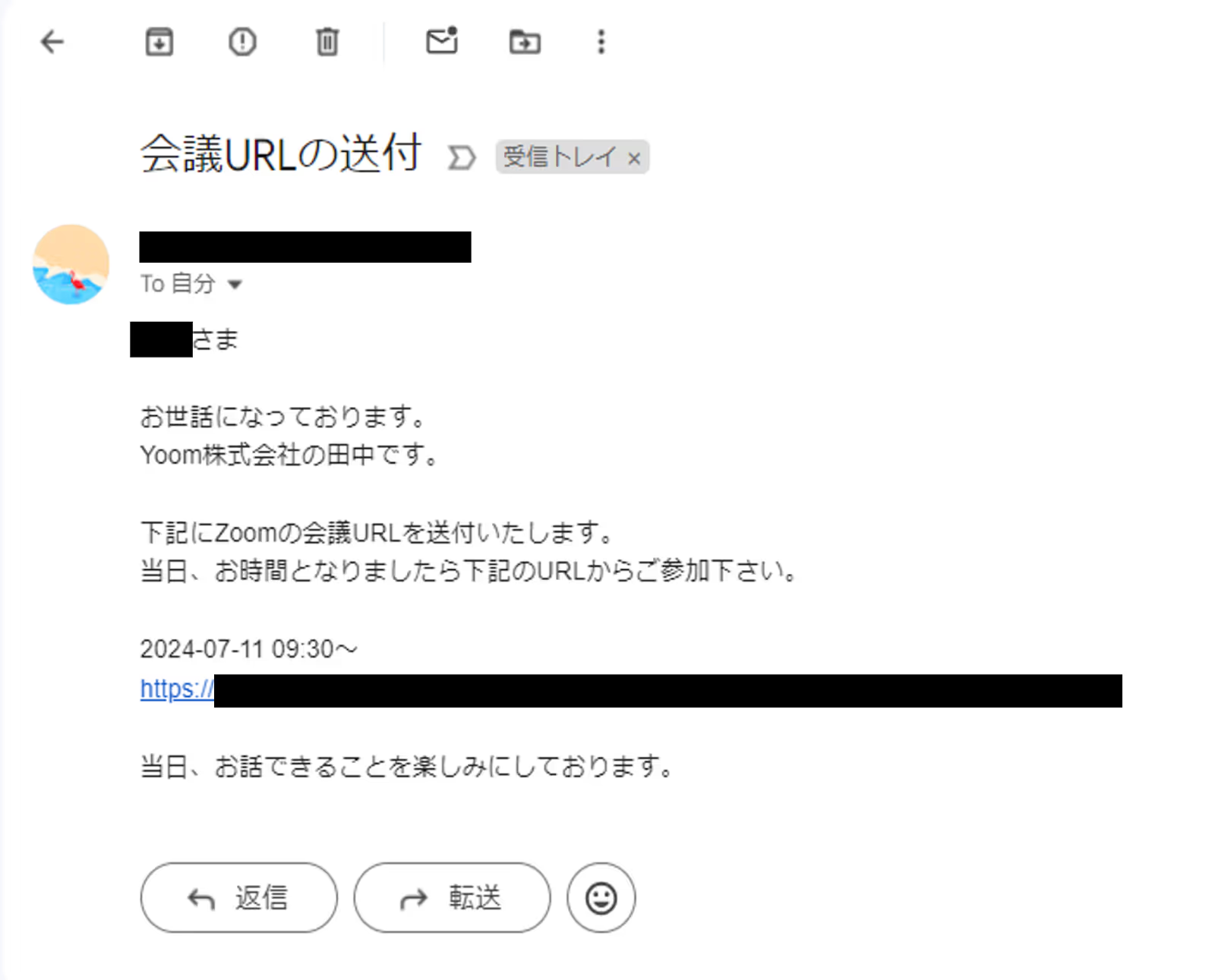The height and width of the screenshot is (980, 1215).
Task: Toggle the importance marker beside the subject
Action: 462,158
